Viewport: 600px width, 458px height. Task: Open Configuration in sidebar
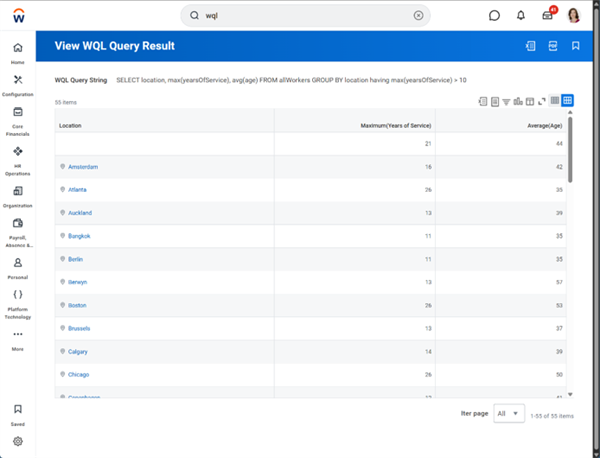coord(18,85)
